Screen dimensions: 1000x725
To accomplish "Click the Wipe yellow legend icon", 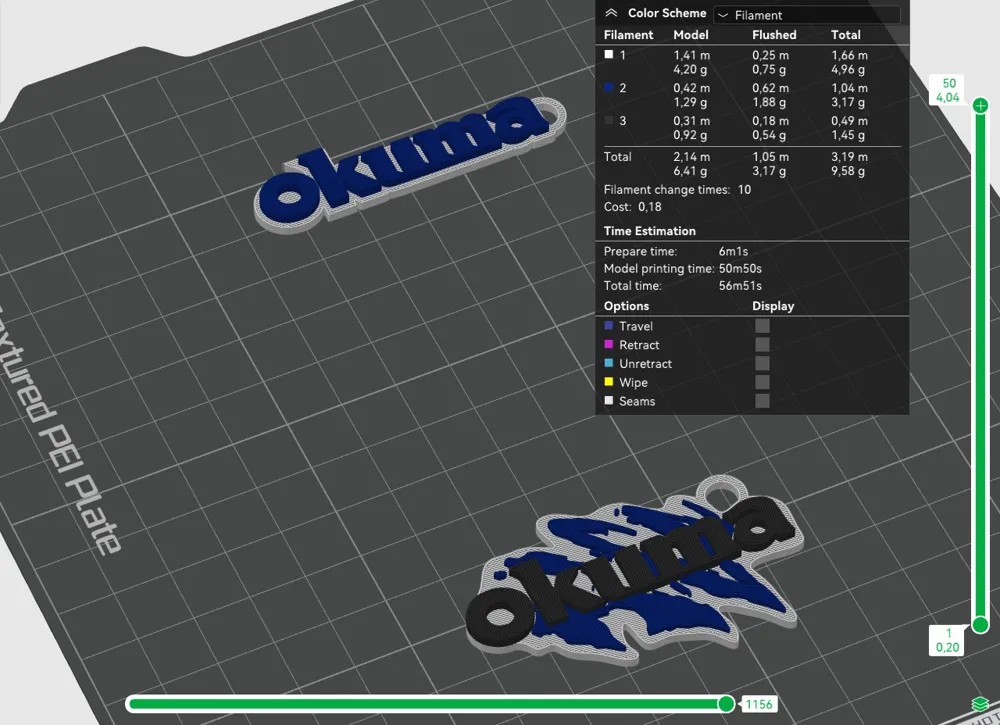I will click(x=609, y=382).
